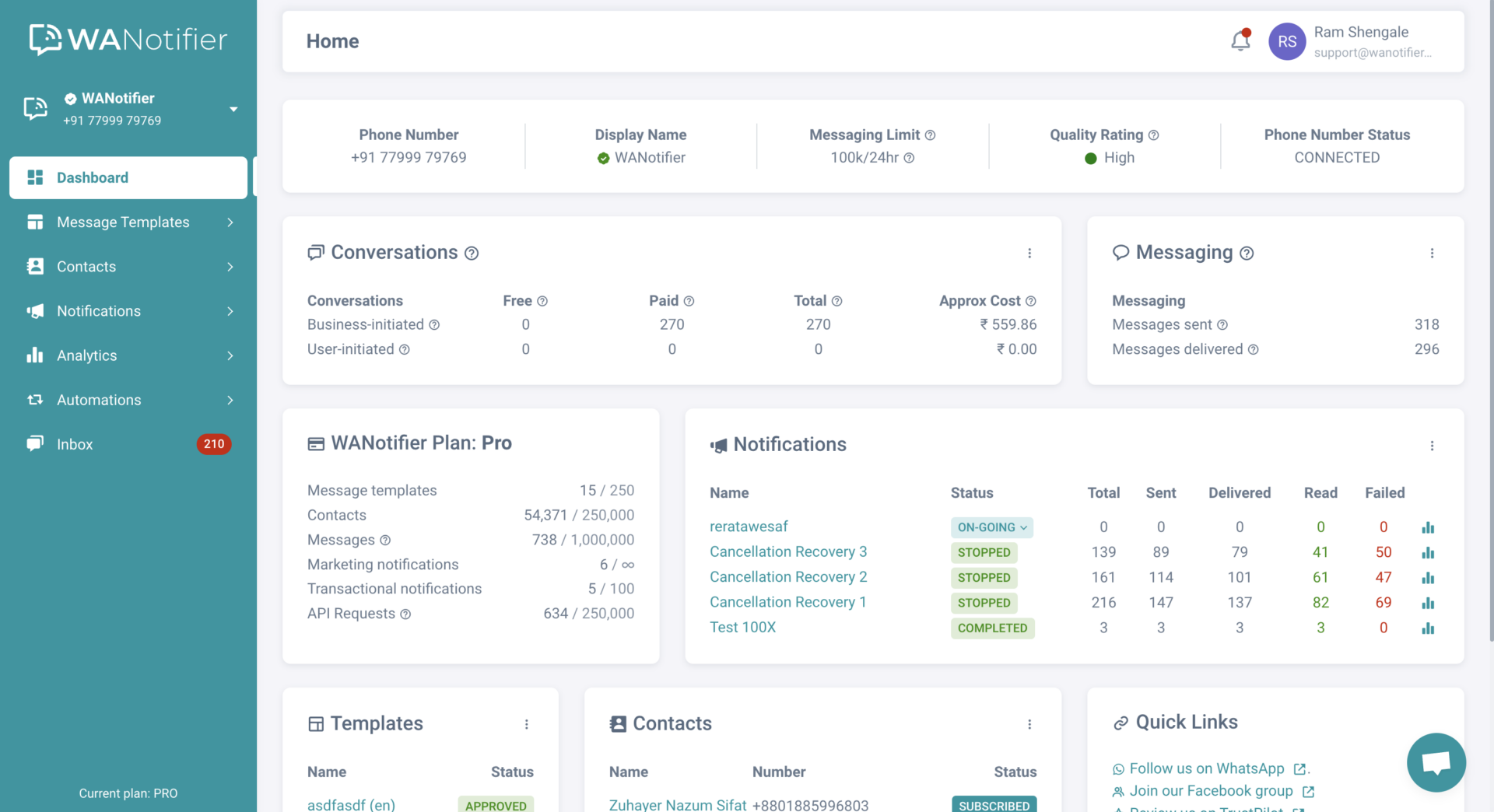Screen dimensions: 1494x812
Task: Expand the WANotifier account switcher dropdown
Action: [x=233, y=109]
